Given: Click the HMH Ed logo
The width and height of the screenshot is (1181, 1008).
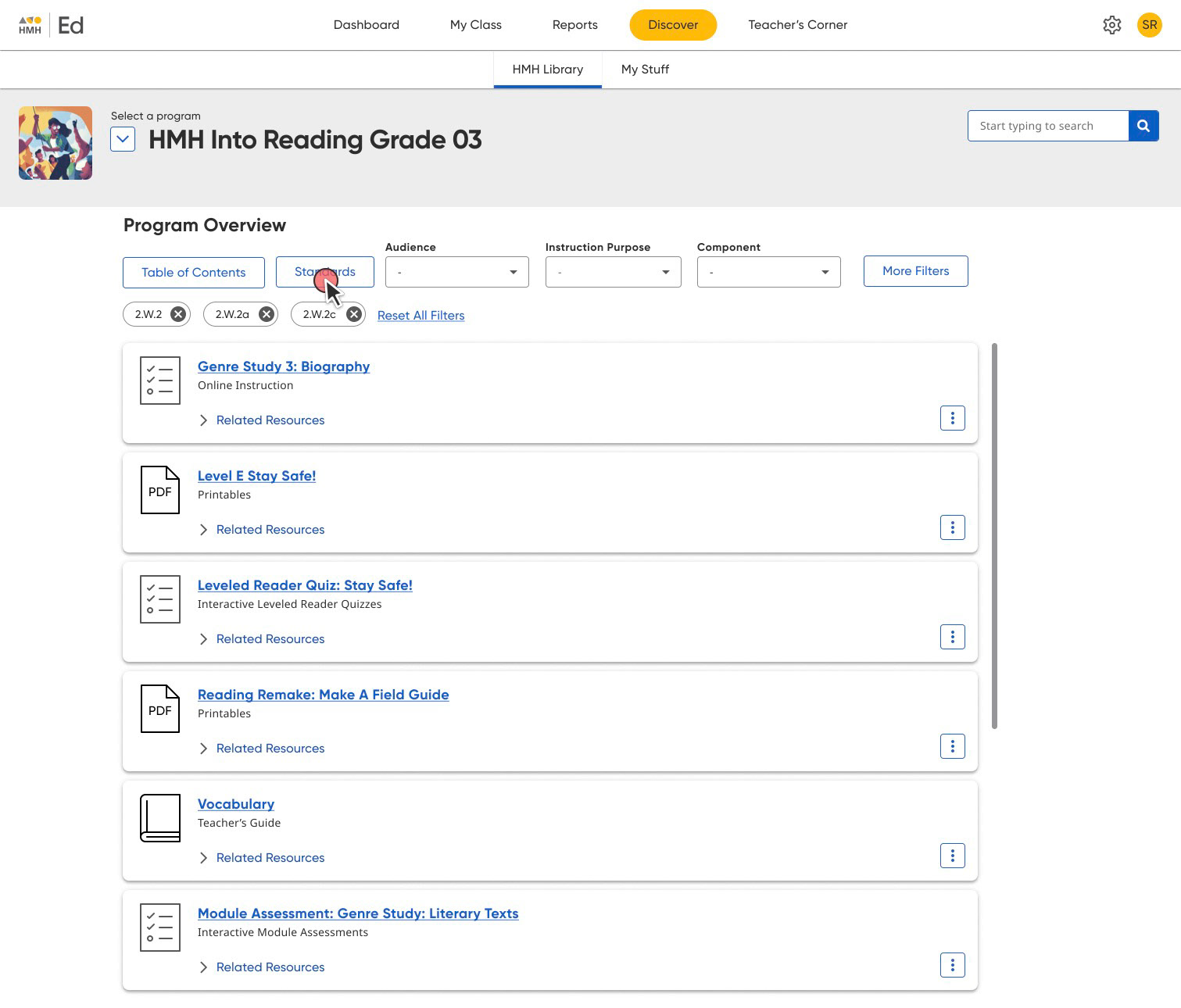Looking at the screenshot, I should (x=51, y=25).
